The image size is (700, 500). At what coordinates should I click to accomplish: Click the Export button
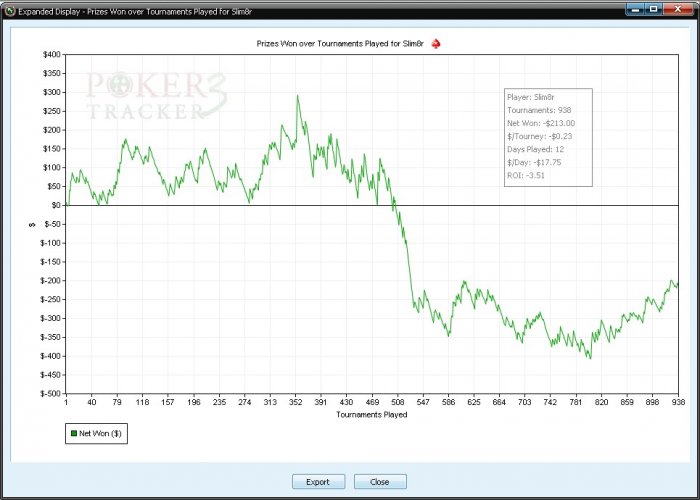click(318, 482)
